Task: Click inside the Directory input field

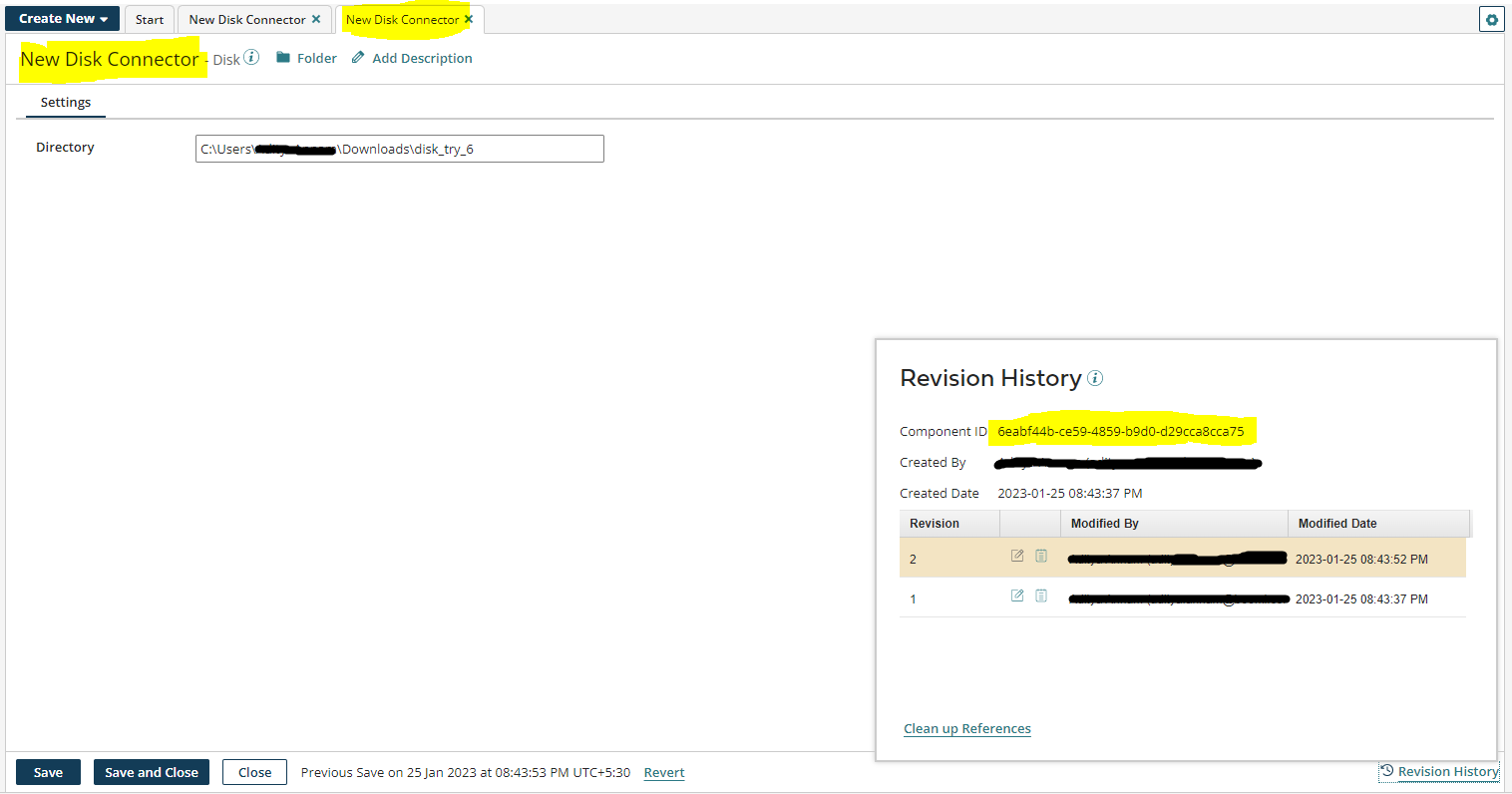Action: click(399, 148)
